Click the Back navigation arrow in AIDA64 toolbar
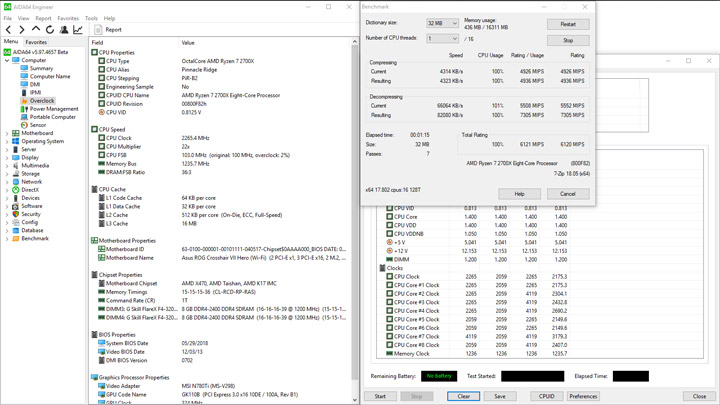 click(x=8, y=30)
